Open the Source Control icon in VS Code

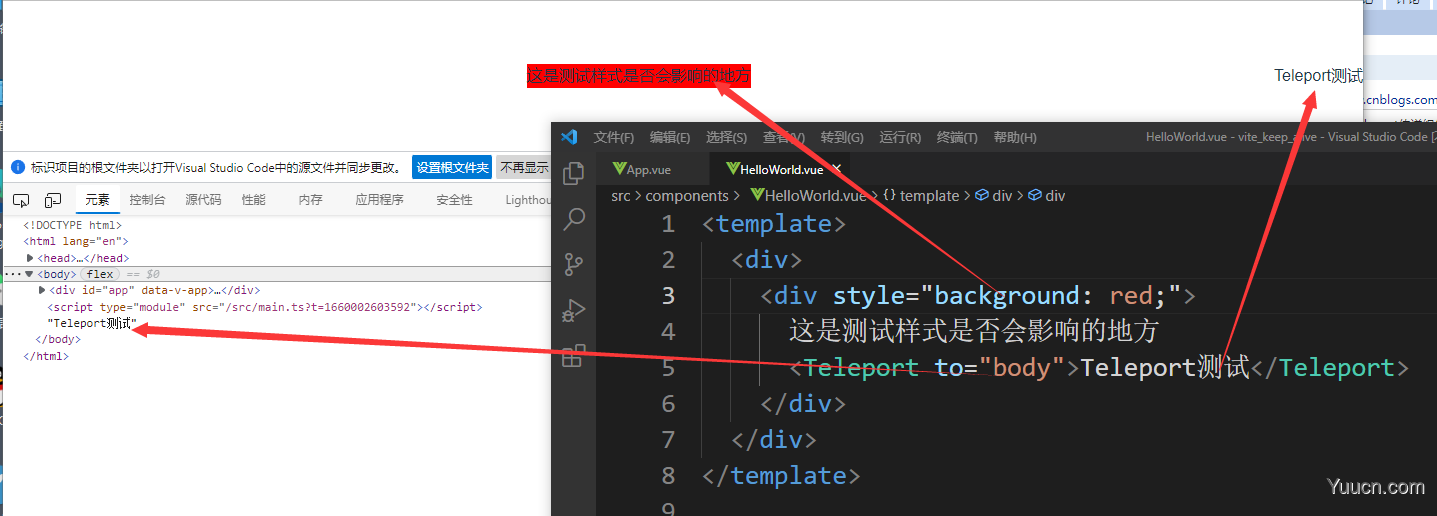click(574, 264)
